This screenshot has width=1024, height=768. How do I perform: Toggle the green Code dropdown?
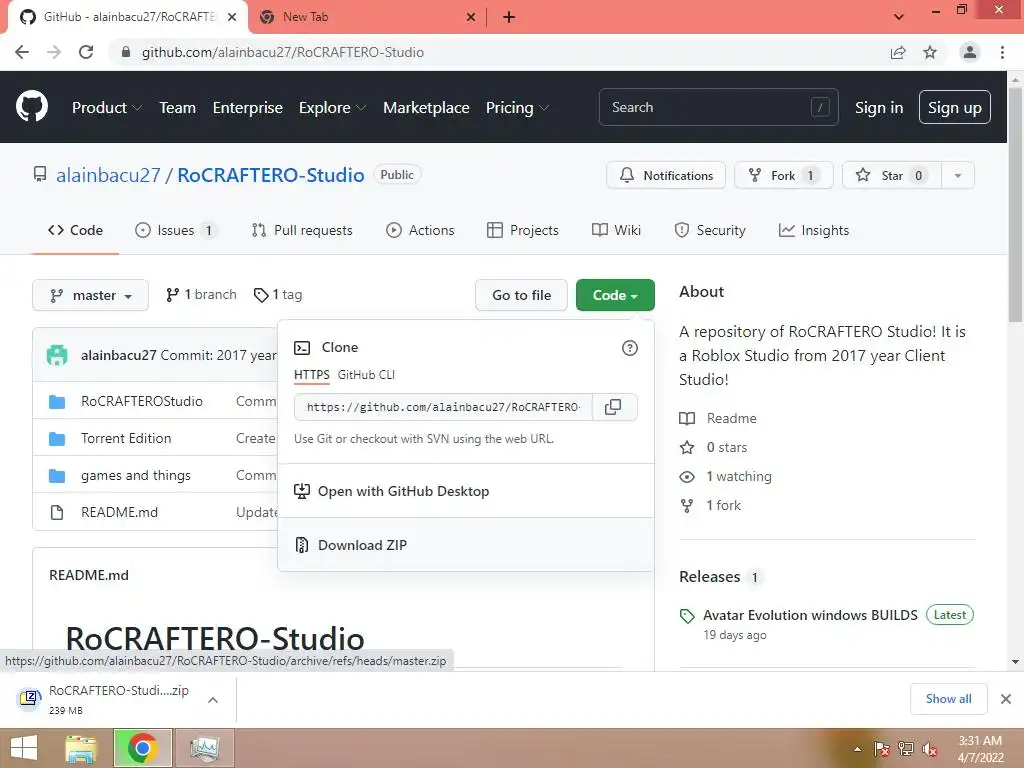pos(615,295)
